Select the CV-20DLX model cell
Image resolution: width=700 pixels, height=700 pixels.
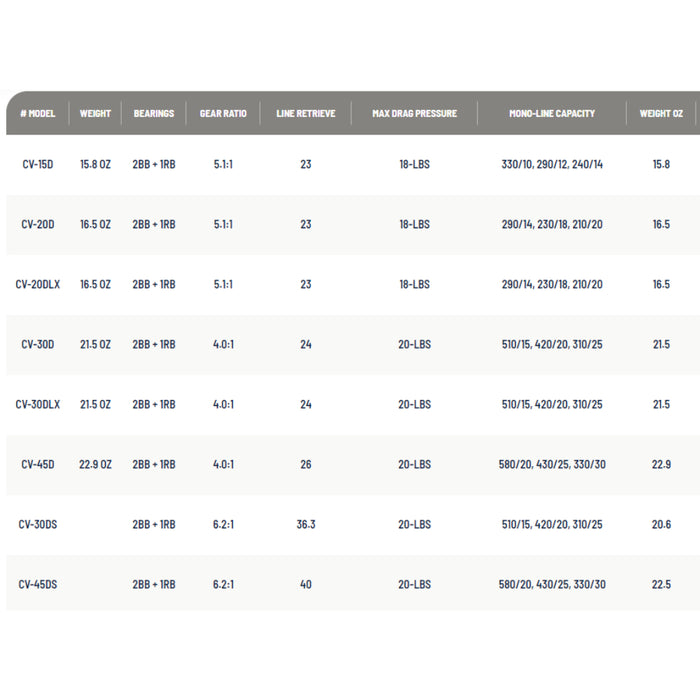click(x=38, y=284)
